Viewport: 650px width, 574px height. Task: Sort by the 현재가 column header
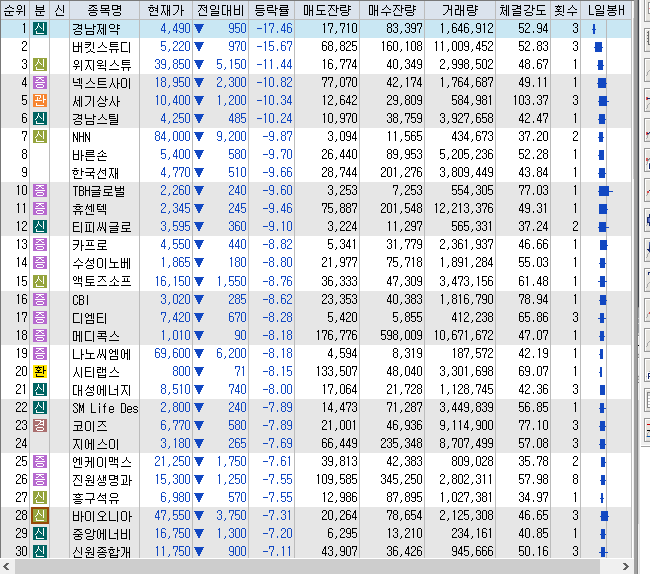[166, 10]
